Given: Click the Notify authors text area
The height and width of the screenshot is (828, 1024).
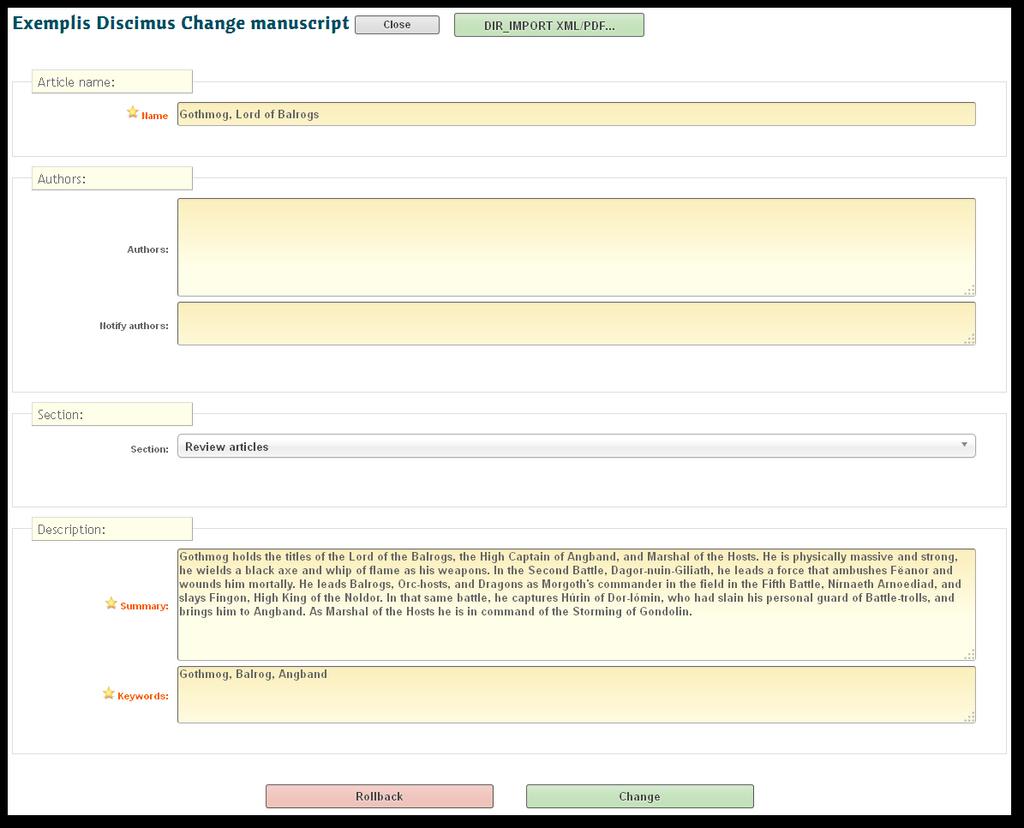Looking at the screenshot, I should point(576,324).
